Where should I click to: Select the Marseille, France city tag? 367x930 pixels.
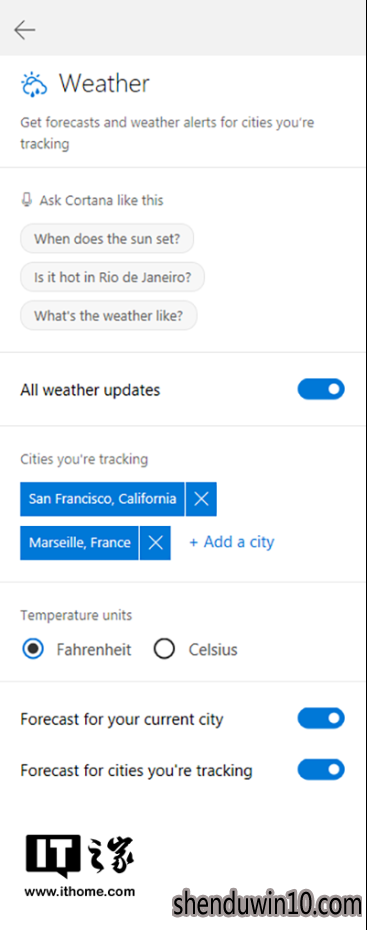[x=79, y=543]
